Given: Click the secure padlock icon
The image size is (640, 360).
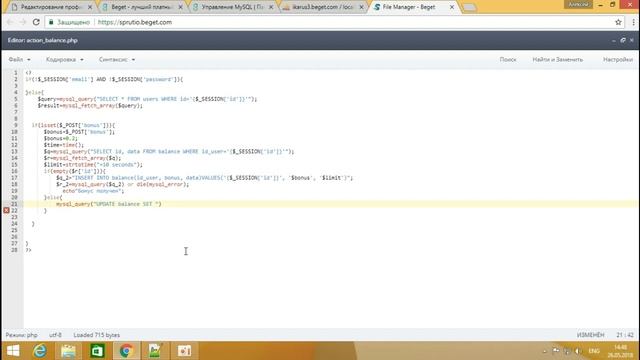Looking at the screenshot, I should 51,22.
